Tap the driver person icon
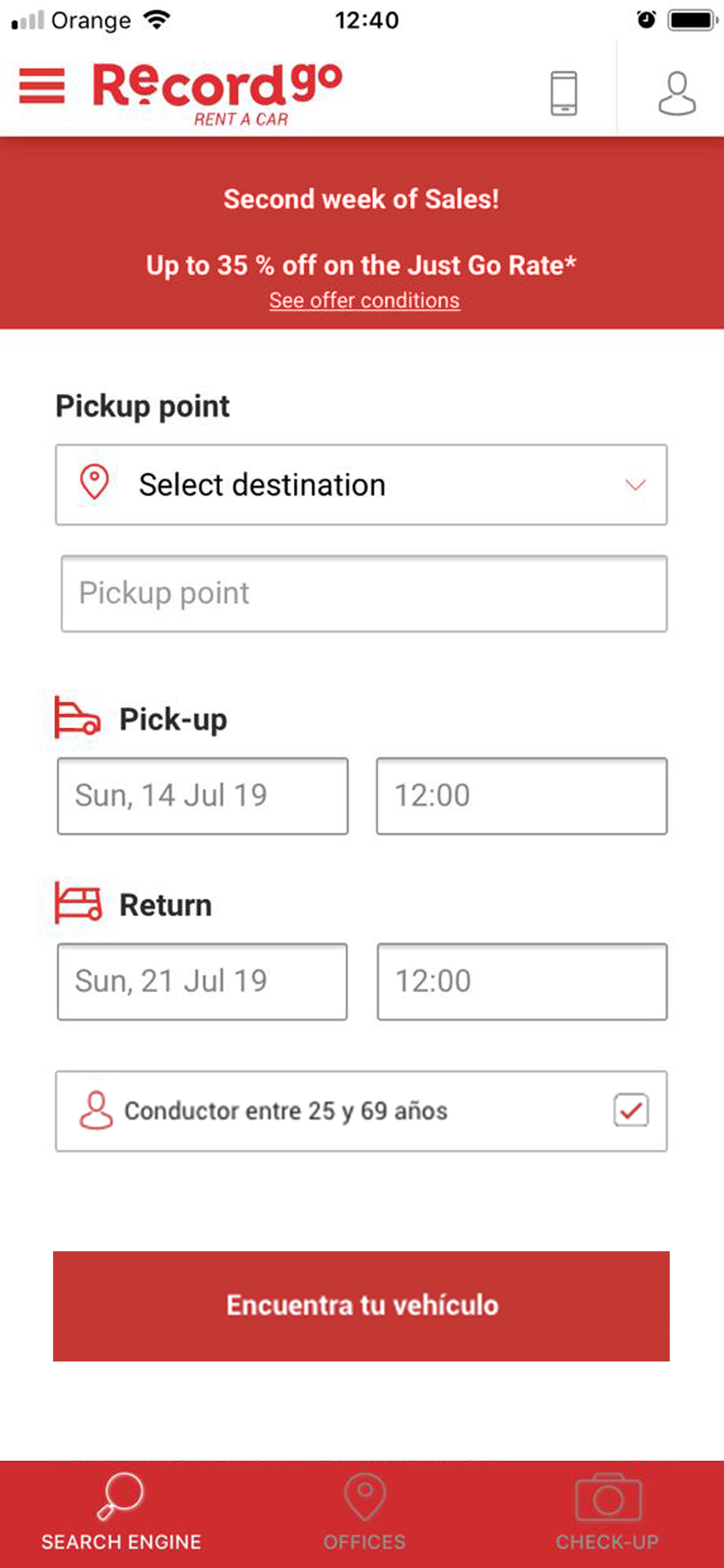The height and width of the screenshot is (1568, 724). point(96,1110)
